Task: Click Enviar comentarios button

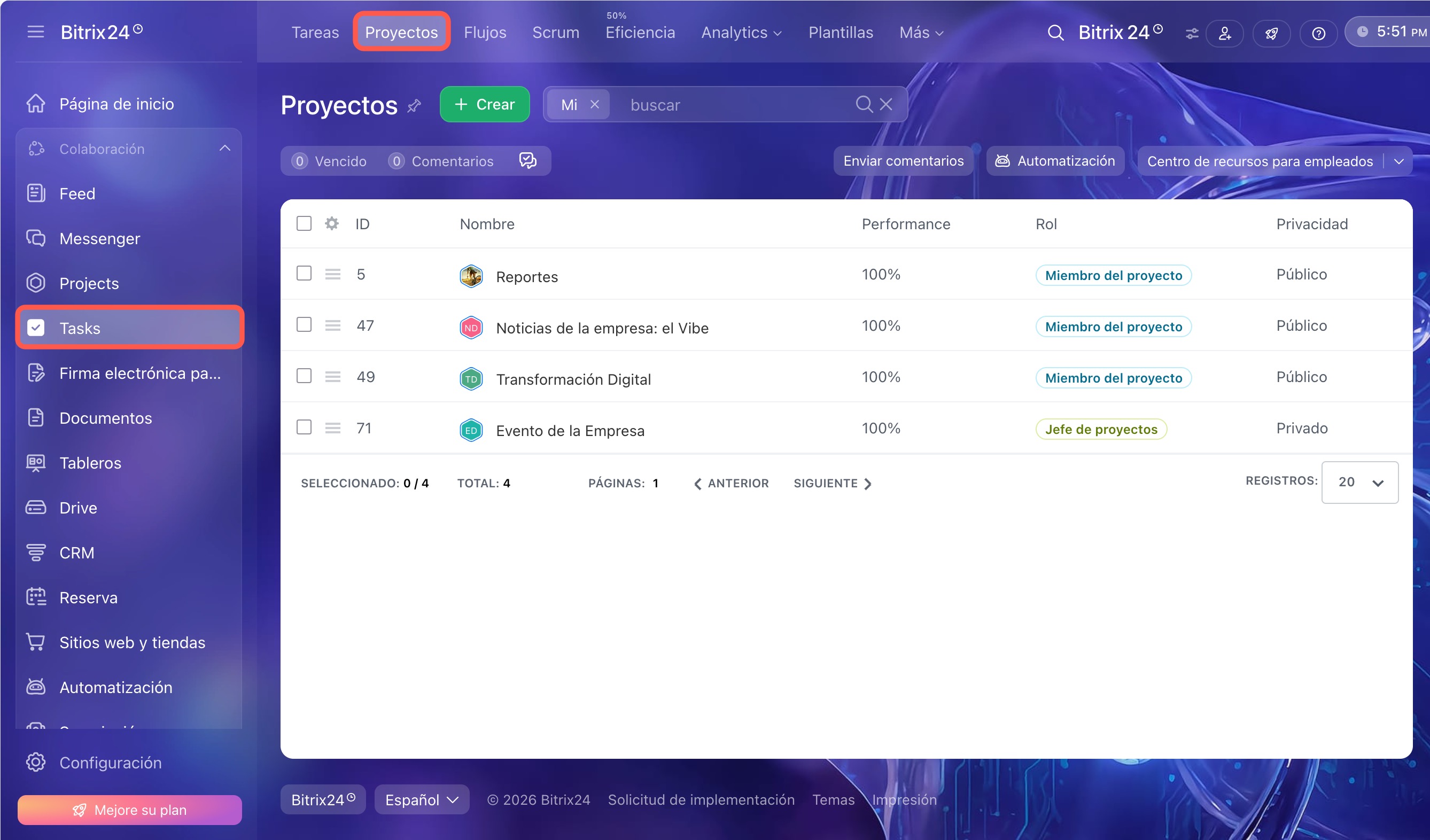Action: [904, 161]
